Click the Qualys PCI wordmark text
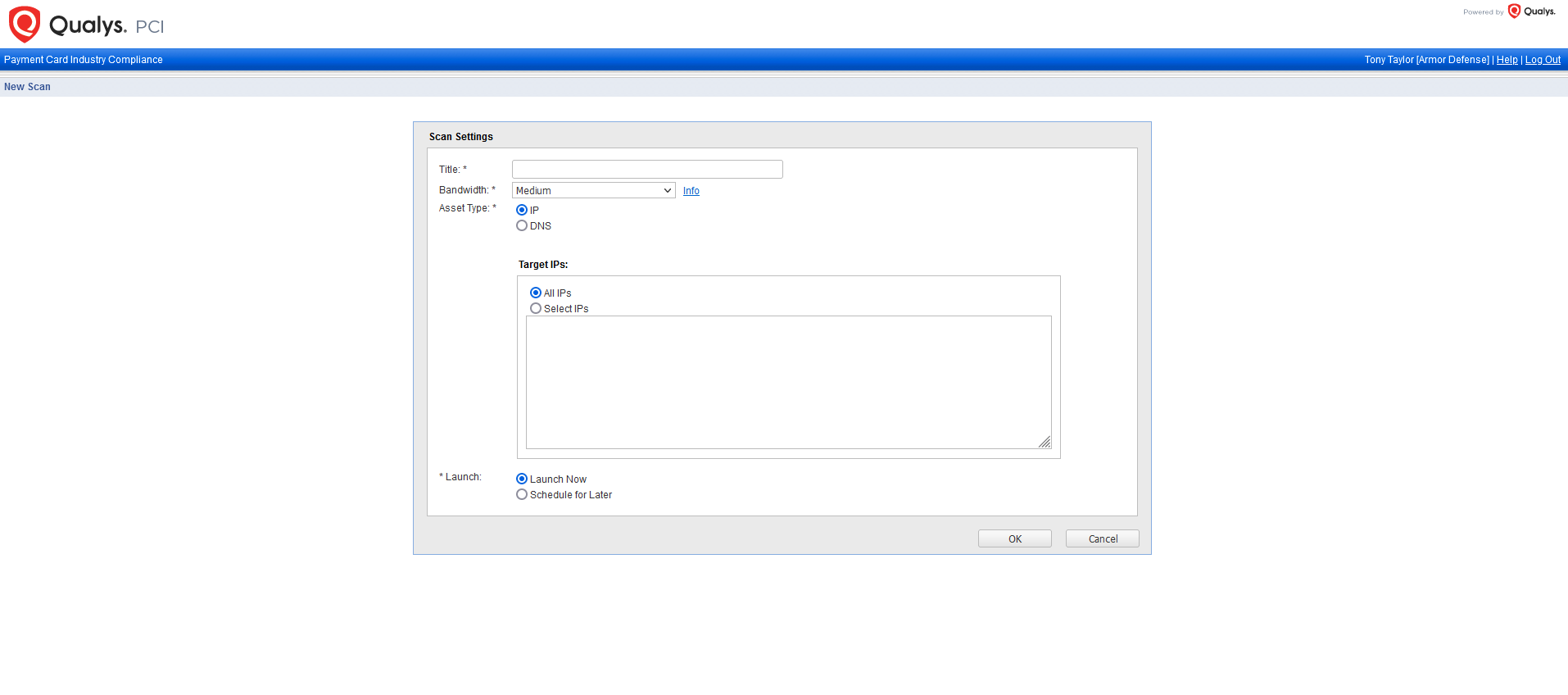The width and height of the screenshot is (1568, 695). [x=106, y=25]
